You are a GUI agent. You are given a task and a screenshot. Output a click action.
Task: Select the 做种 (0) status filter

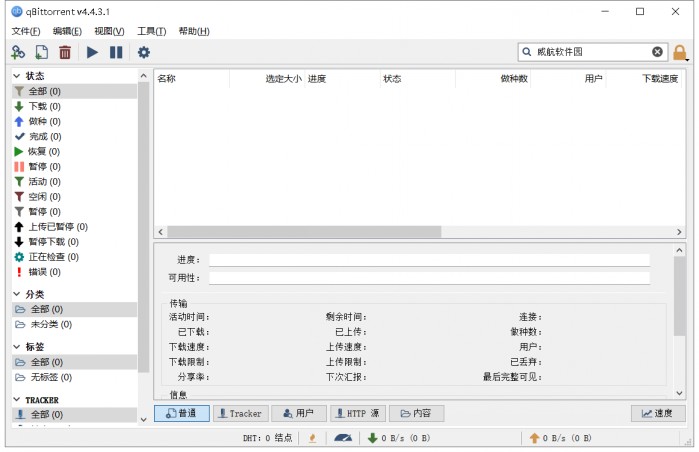click(74, 121)
